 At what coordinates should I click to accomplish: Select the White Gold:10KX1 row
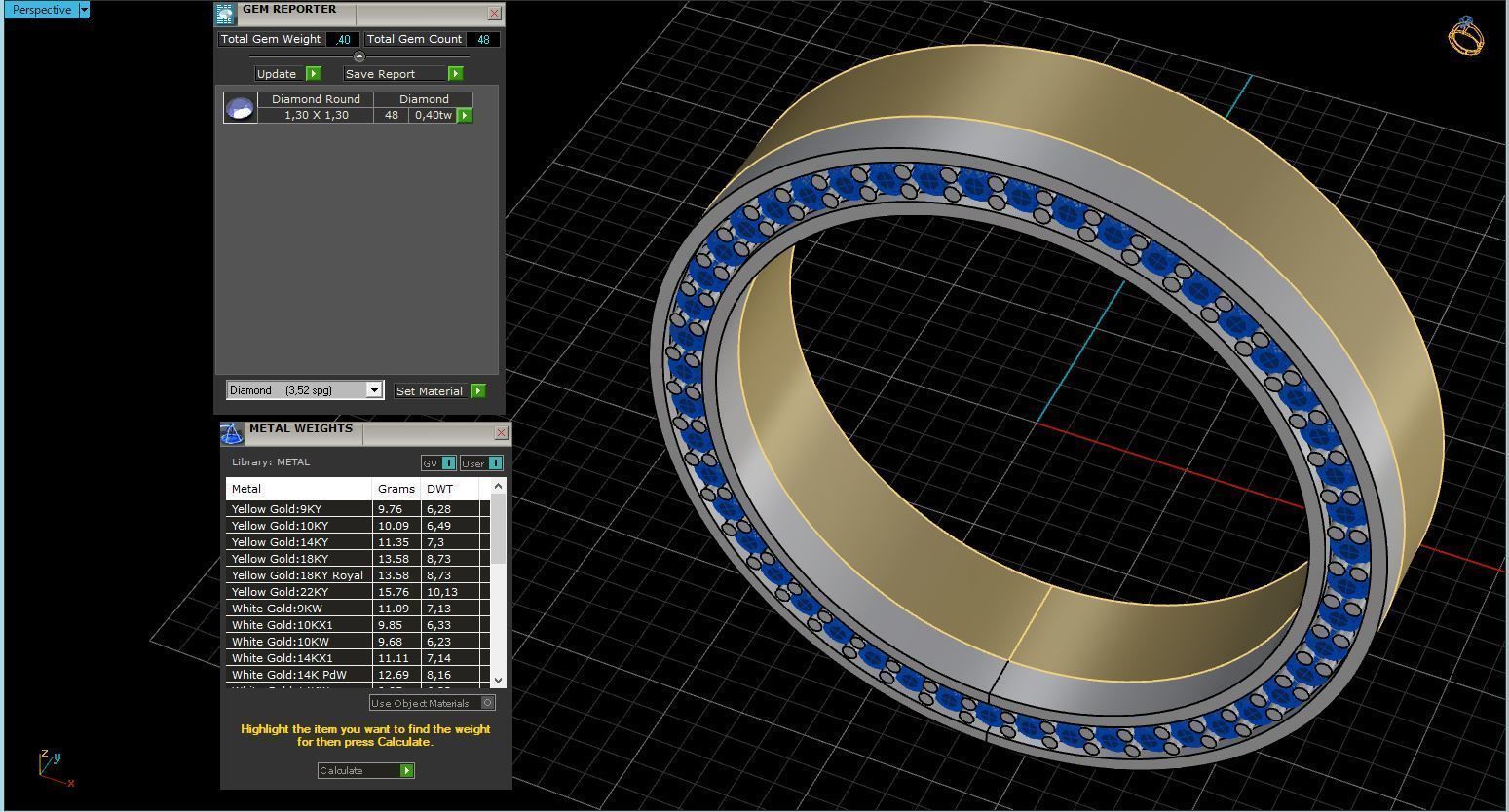tap(358, 625)
